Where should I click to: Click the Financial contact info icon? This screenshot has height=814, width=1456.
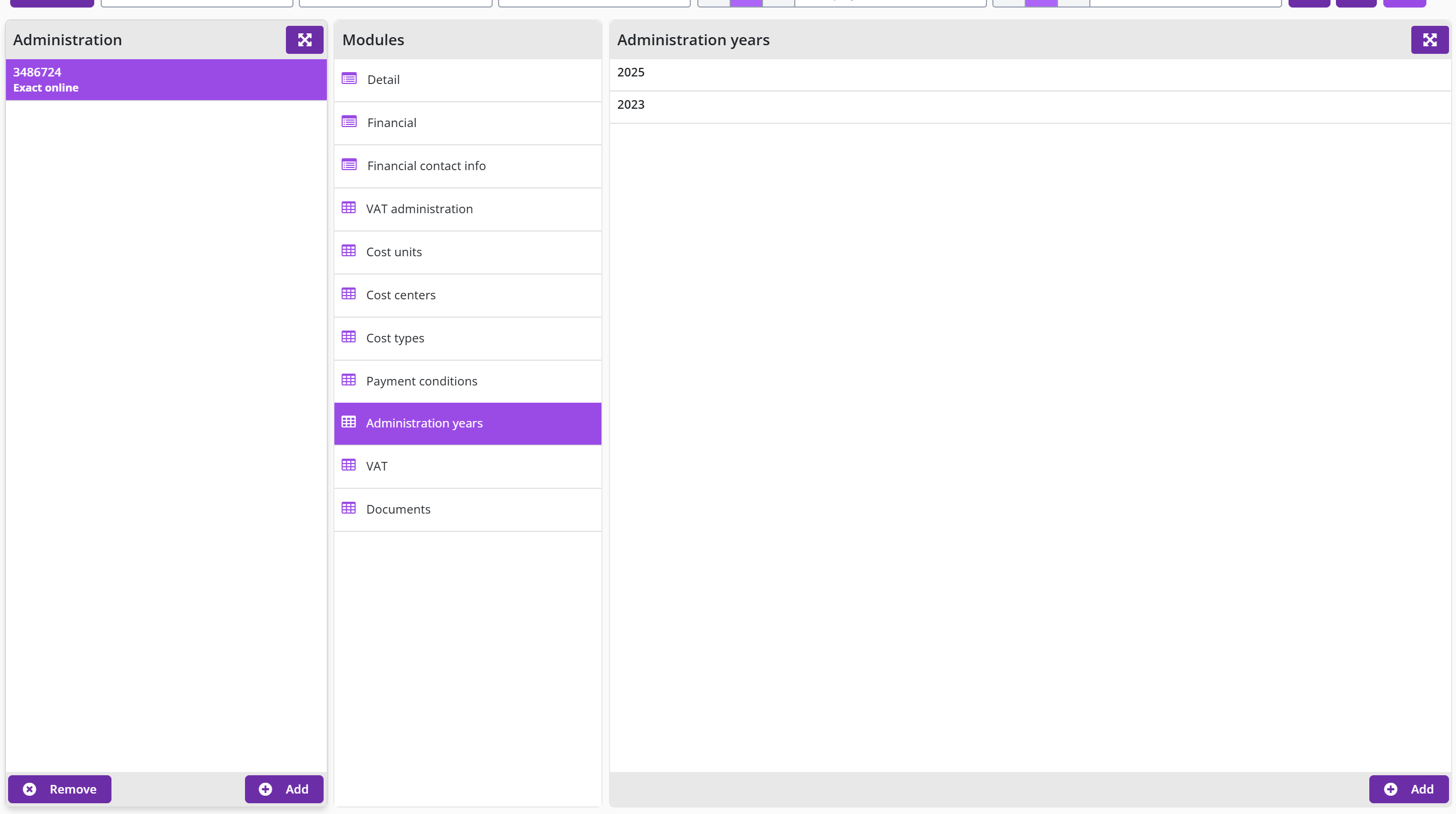(x=349, y=165)
